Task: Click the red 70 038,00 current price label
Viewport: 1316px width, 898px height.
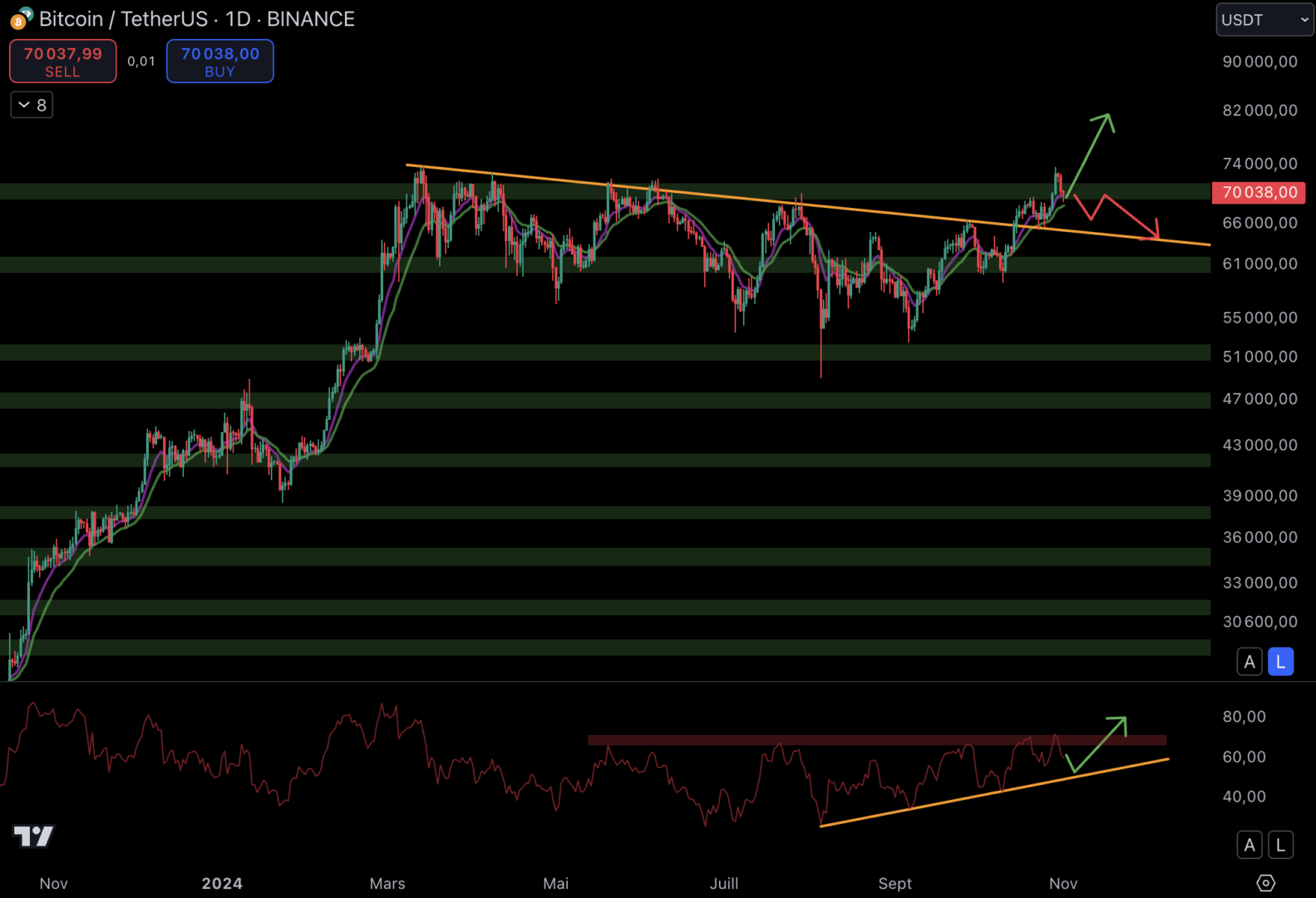Action: point(1259,193)
